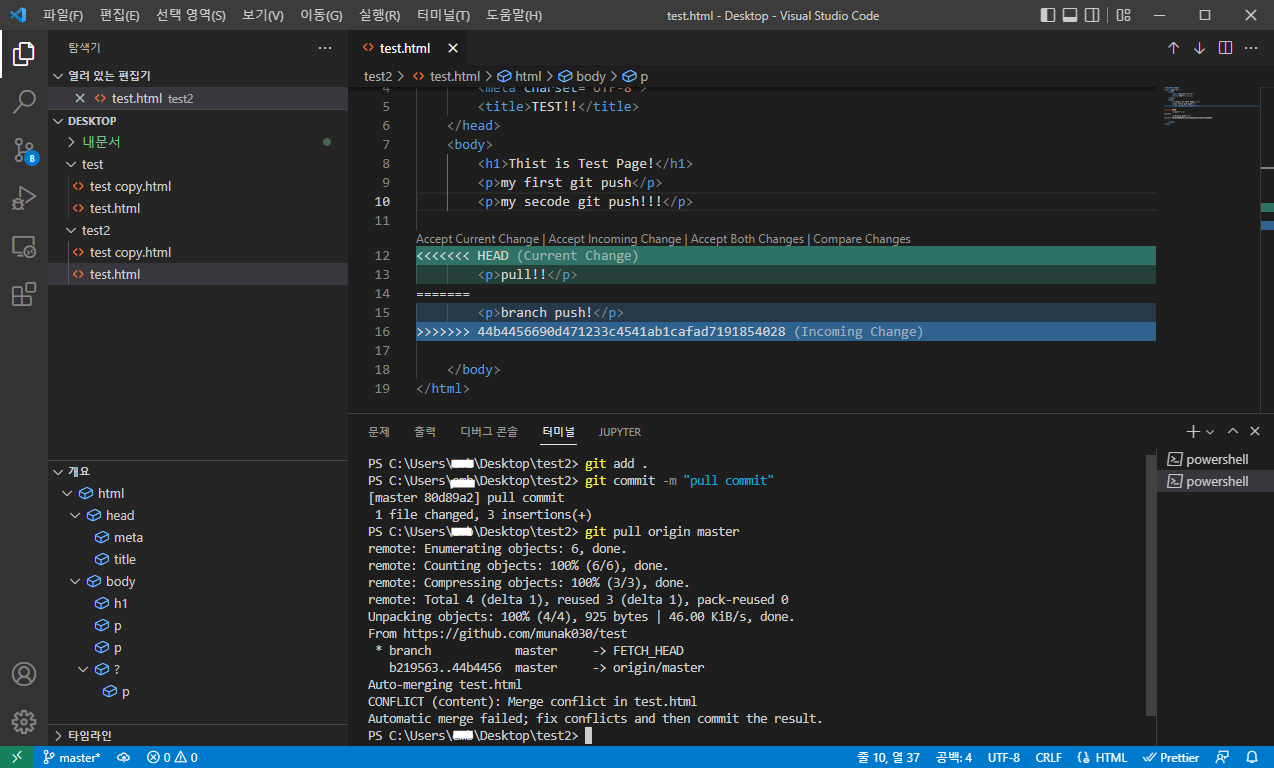1274x768 pixels.
Task: Click Compare Changes link
Action: point(862,239)
